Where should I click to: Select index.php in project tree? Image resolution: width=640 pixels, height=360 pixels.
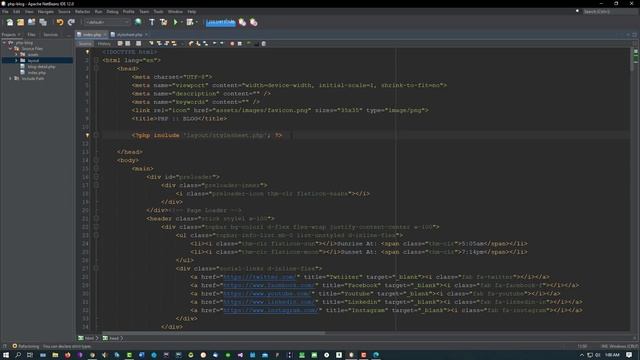(x=36, y=73)
